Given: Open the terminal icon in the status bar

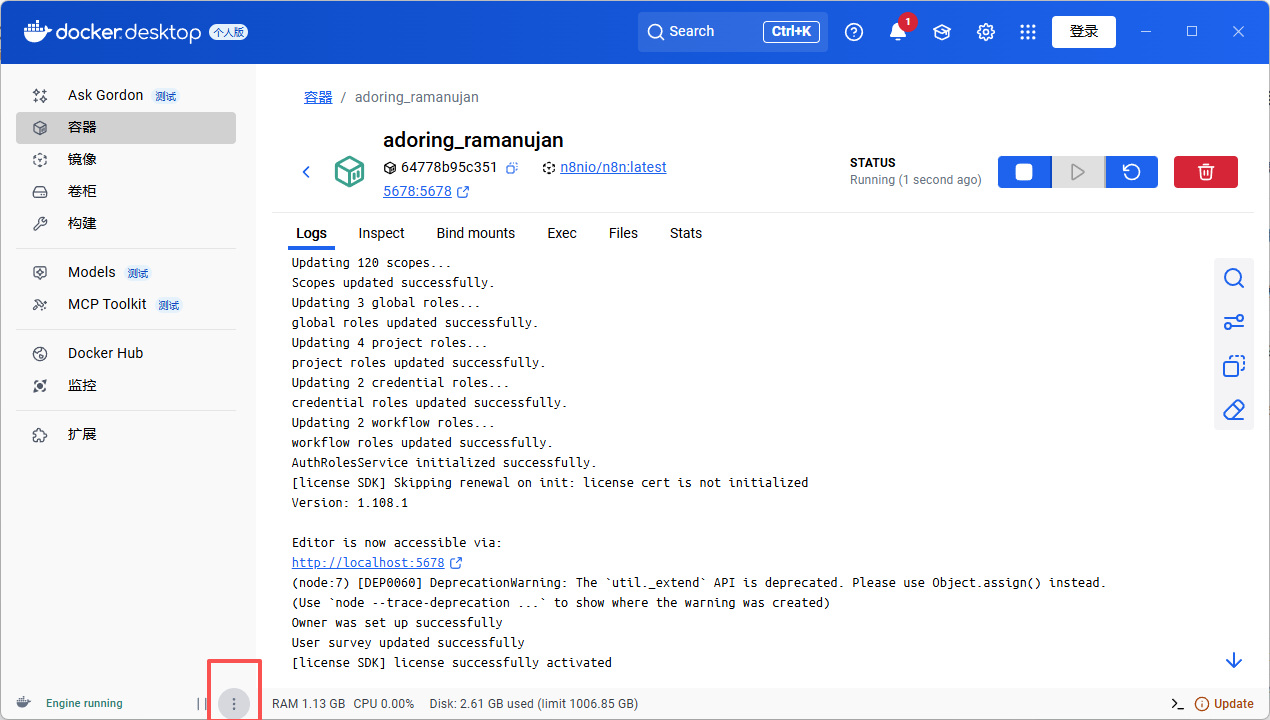Looking at the screenshot, I should [1178, 704].
